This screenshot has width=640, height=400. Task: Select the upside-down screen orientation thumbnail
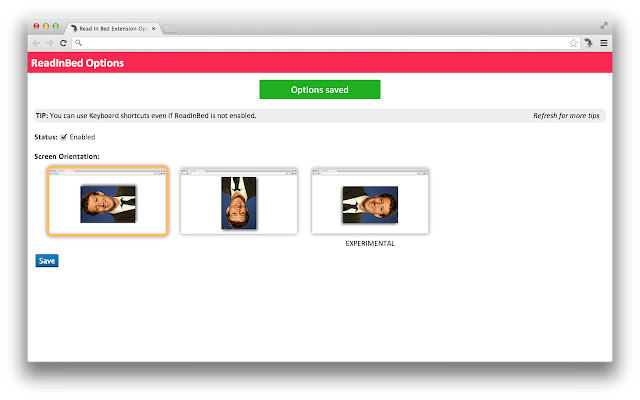tap(239, 201)
